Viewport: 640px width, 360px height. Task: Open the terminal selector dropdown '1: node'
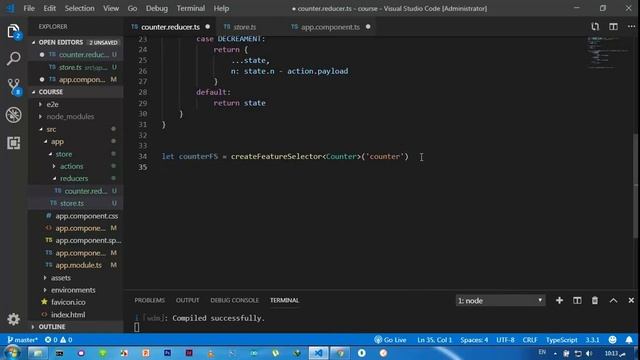pos(500,301)
